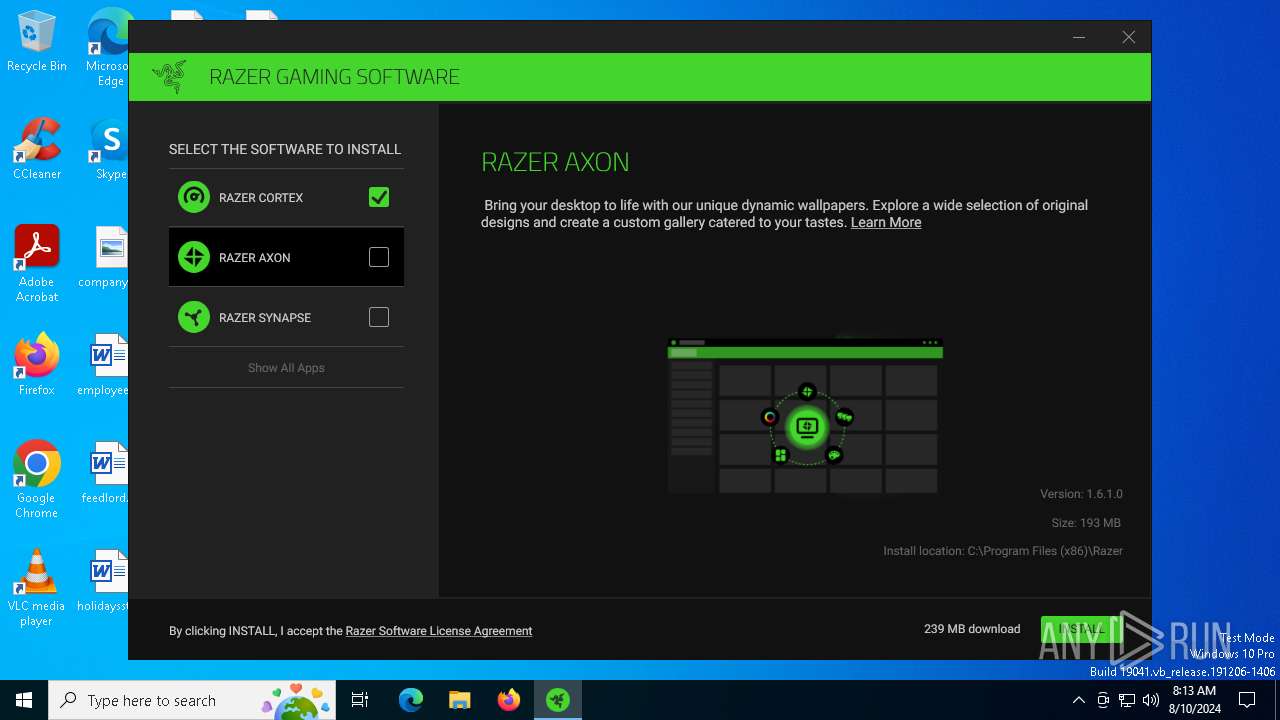Click the Razer installer taskbar button
The width and height of the screenshot is (1280, 720).
pos(557,700)
